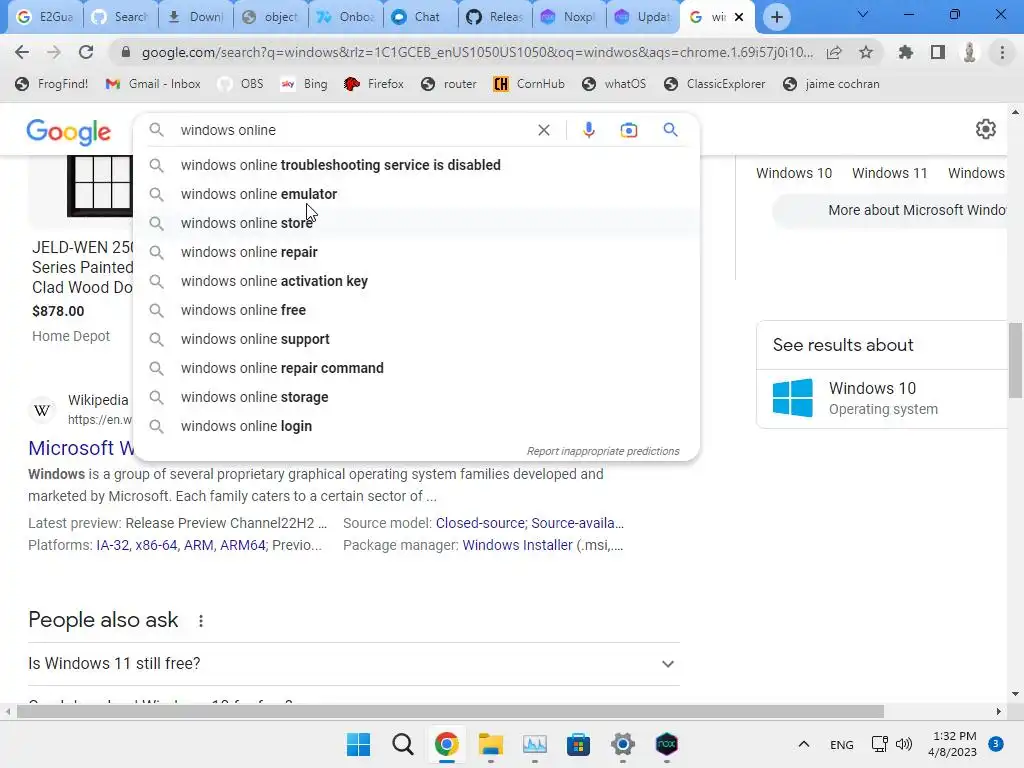
Task: Select suggestion 'windows online store'
Action: click(416, 223)
